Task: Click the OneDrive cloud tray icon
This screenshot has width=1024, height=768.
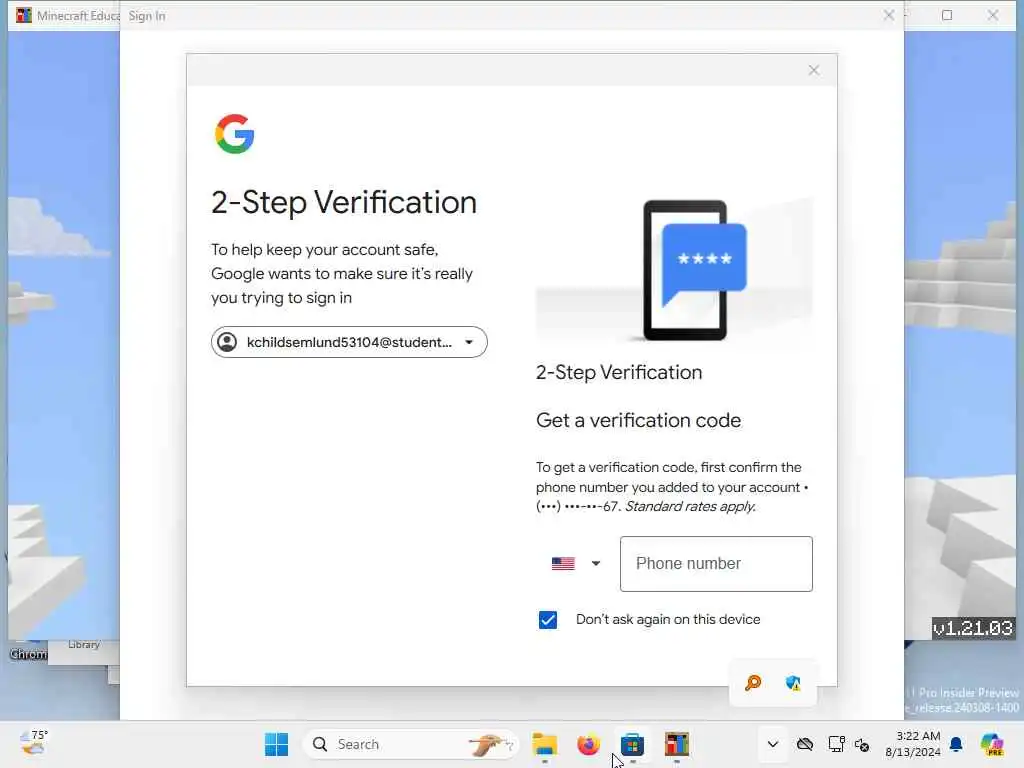Action: [x=805, y=744]
